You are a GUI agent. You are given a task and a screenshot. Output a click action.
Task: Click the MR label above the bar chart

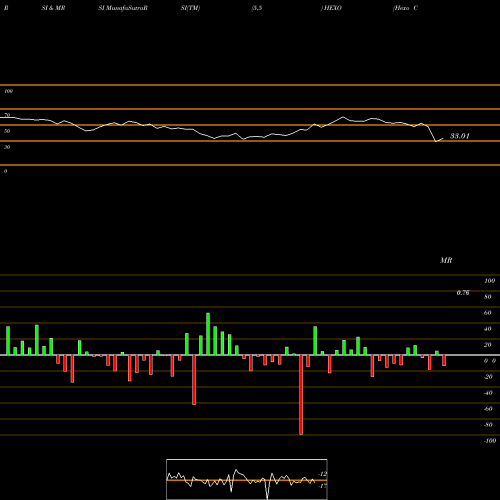(x=446, y=260)
